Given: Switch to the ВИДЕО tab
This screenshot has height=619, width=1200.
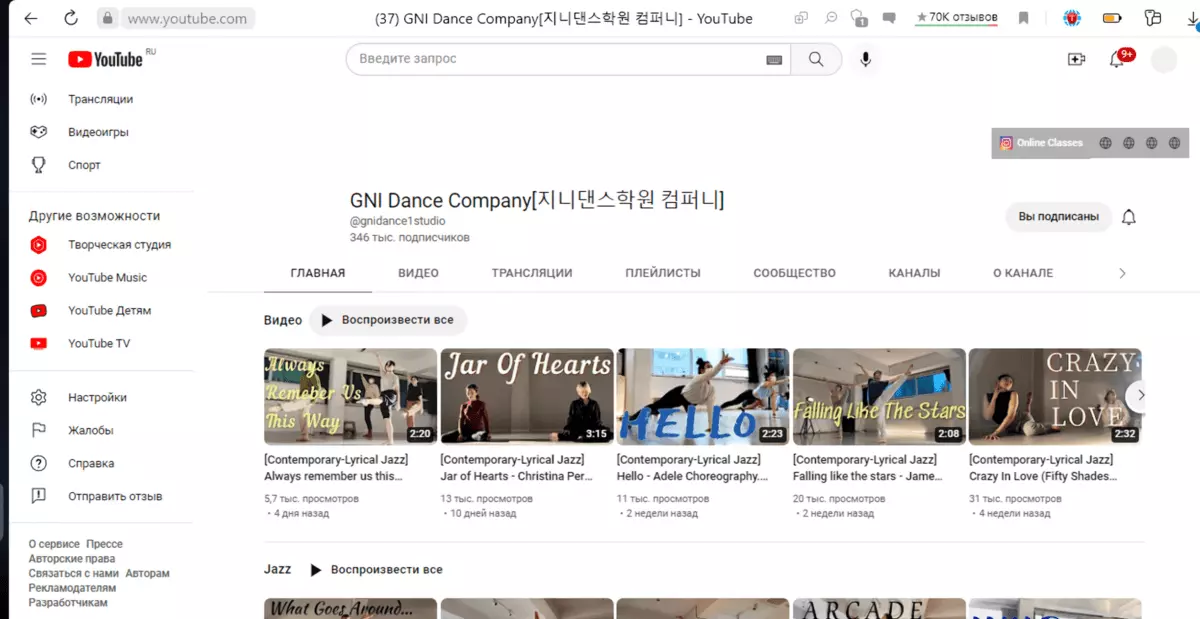Looking at the screenshot, I should pyautogui.click(x=418, y=273).
